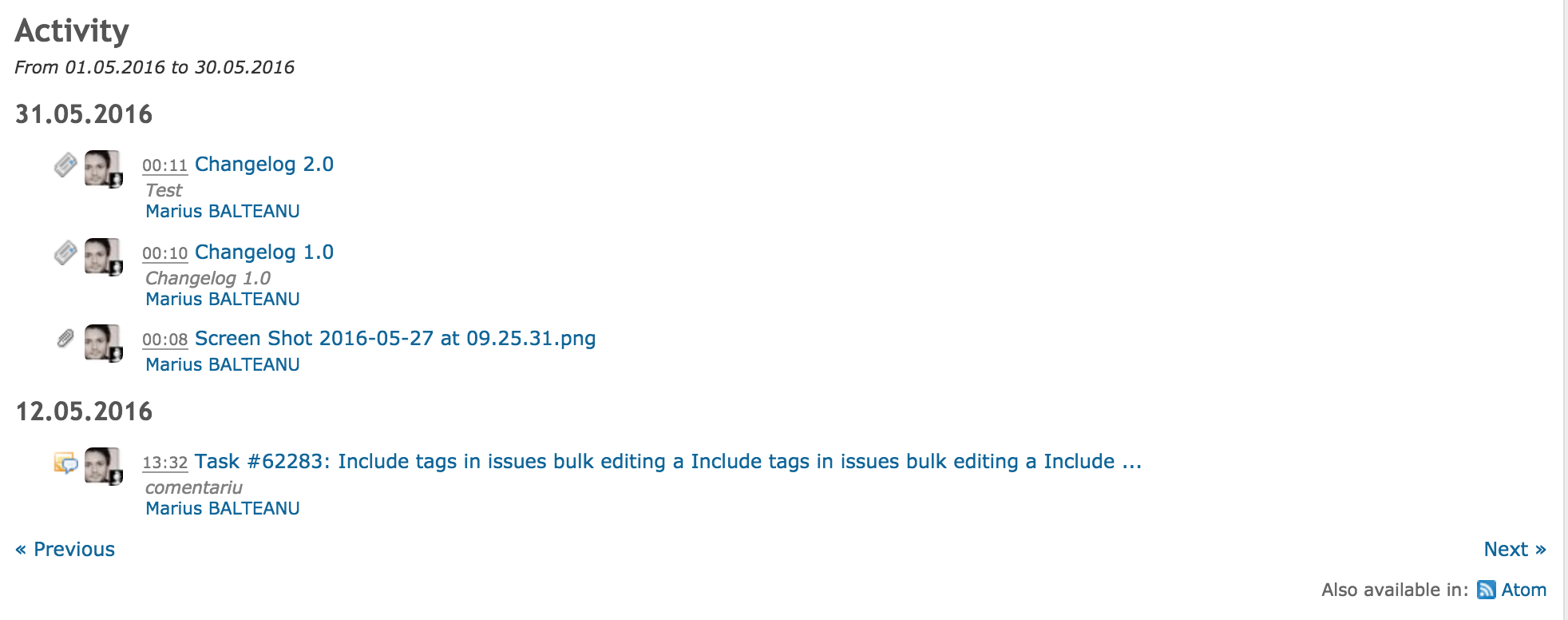The width and height of the screenshot is (1568, 620).
Task: Click the user avatar beside Screen Shot entry
Action: (103, 343)
